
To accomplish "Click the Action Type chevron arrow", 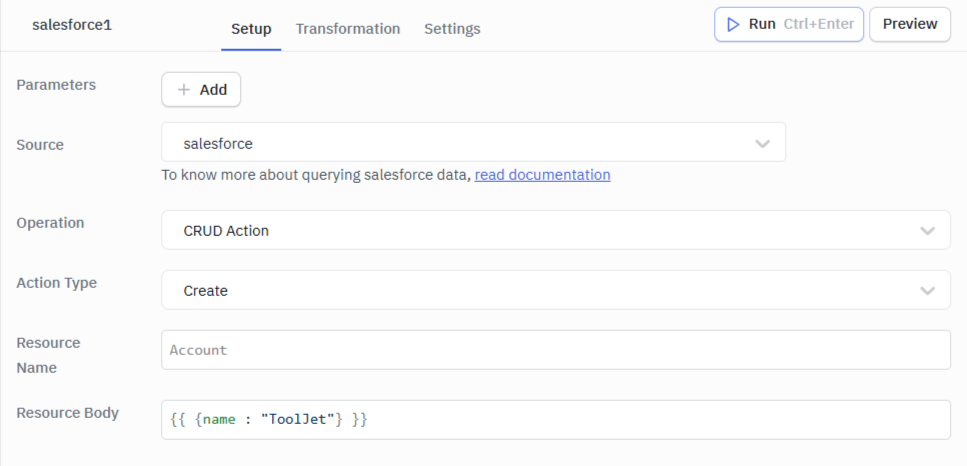I will [x=927, y=291].
